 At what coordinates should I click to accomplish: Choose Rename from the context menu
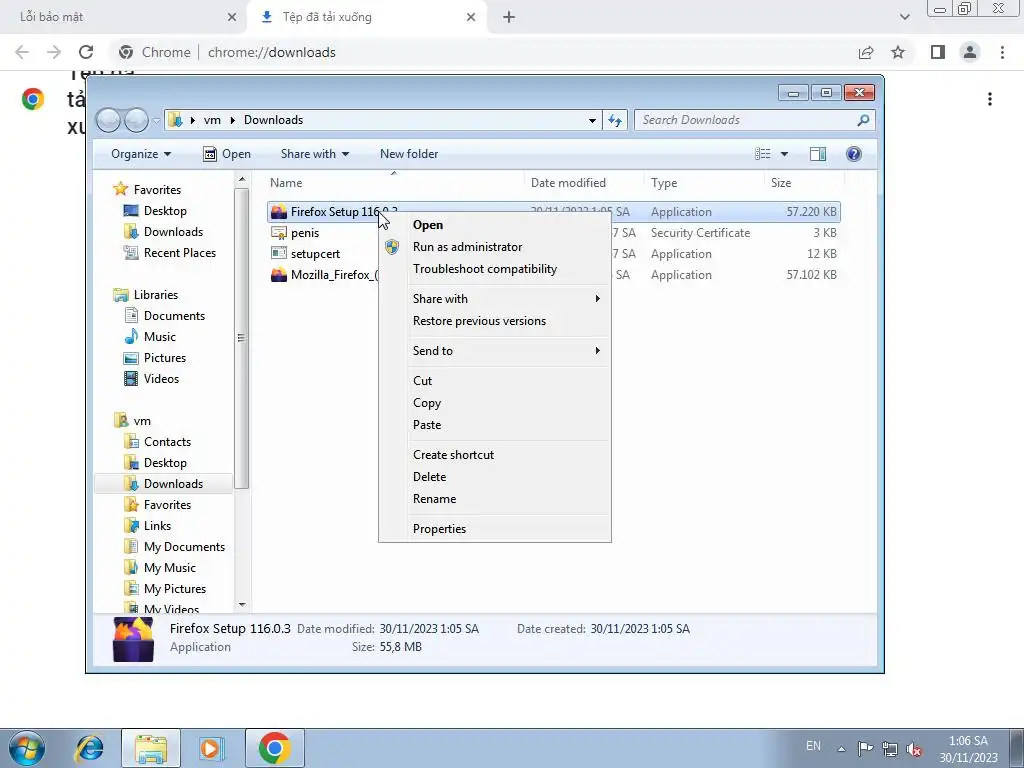[434, 499]
